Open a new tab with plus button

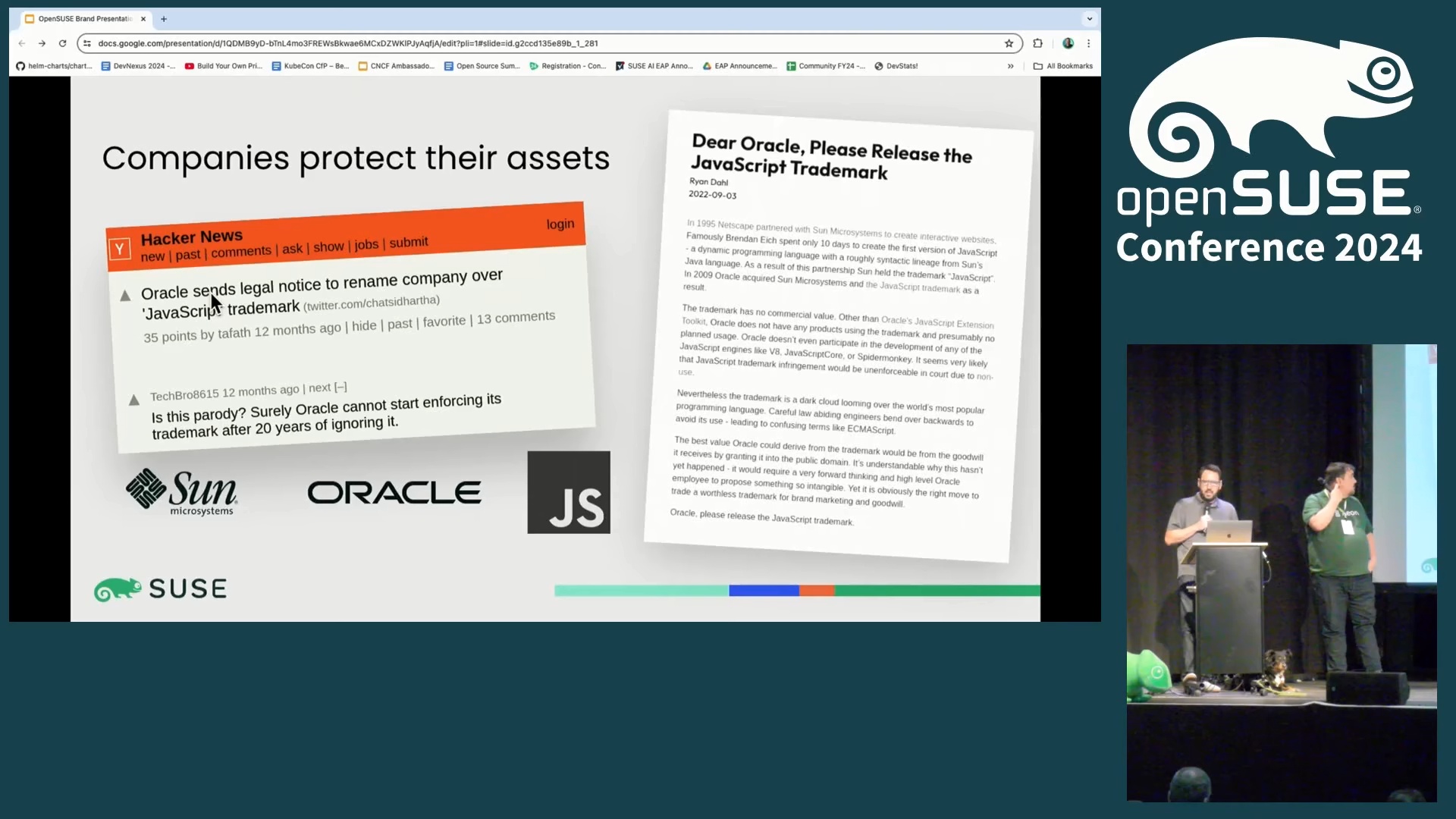point(164,19)
